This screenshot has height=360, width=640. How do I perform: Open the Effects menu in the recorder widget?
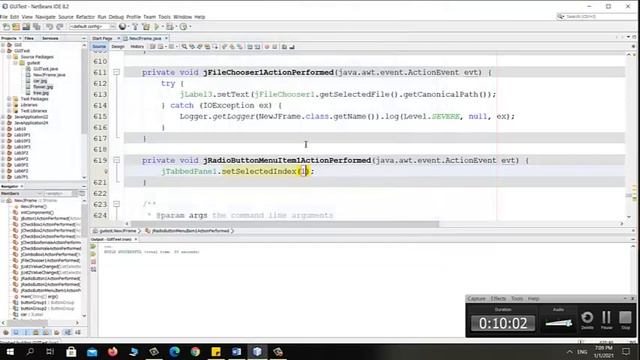(498, 299)
